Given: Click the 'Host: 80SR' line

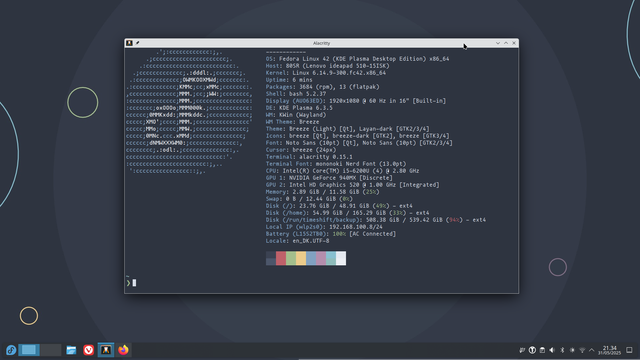Looking at the screenshot, I should tap(327, 66).
